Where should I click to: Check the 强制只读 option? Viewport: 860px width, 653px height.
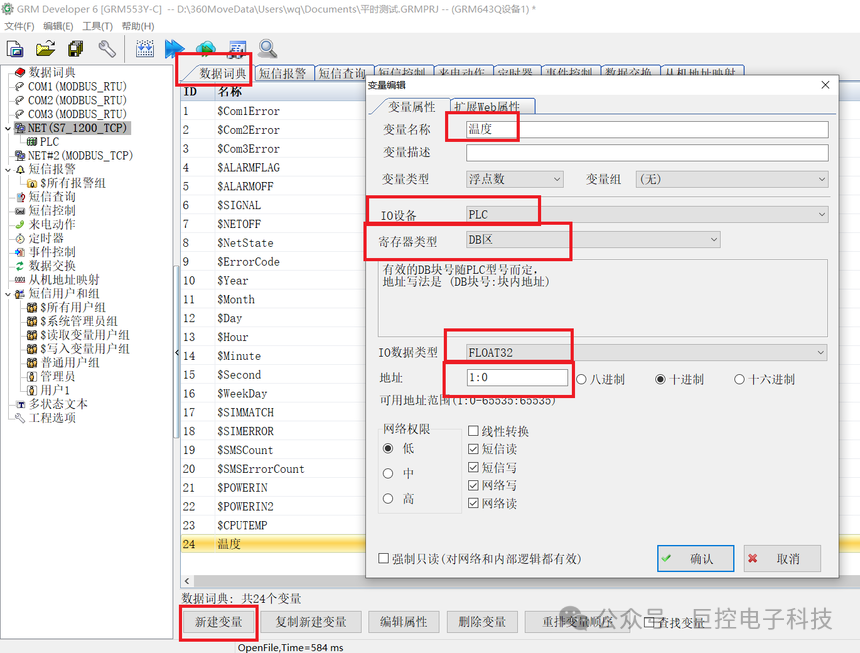point(383,558)
